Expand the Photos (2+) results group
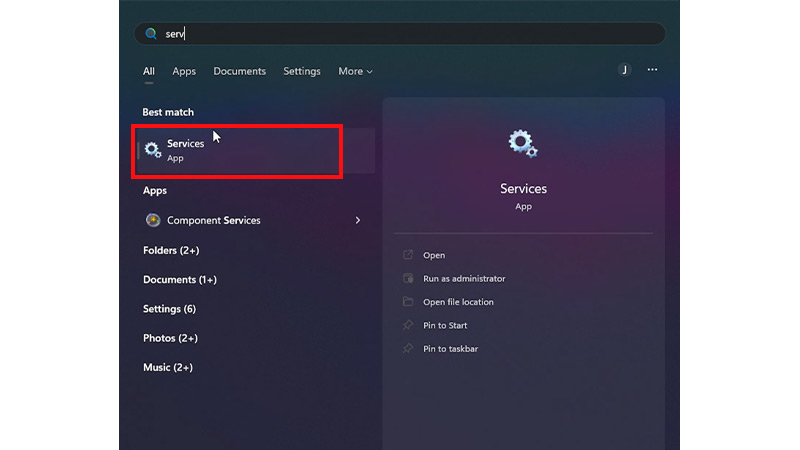The image size is (800, 450). (170, 338)
